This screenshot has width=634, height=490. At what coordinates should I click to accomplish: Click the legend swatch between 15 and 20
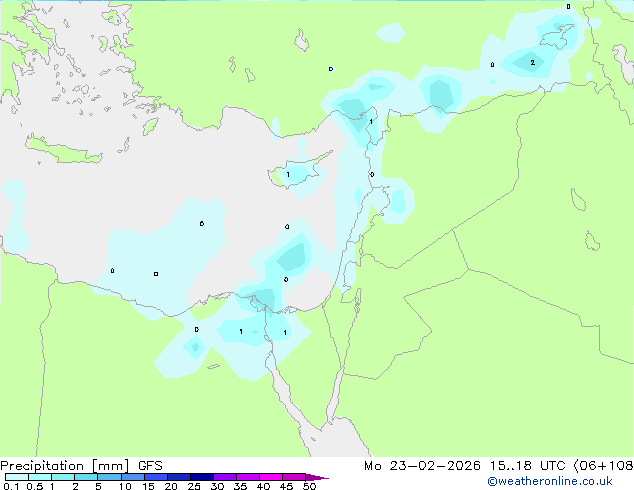tap(155, 477)
